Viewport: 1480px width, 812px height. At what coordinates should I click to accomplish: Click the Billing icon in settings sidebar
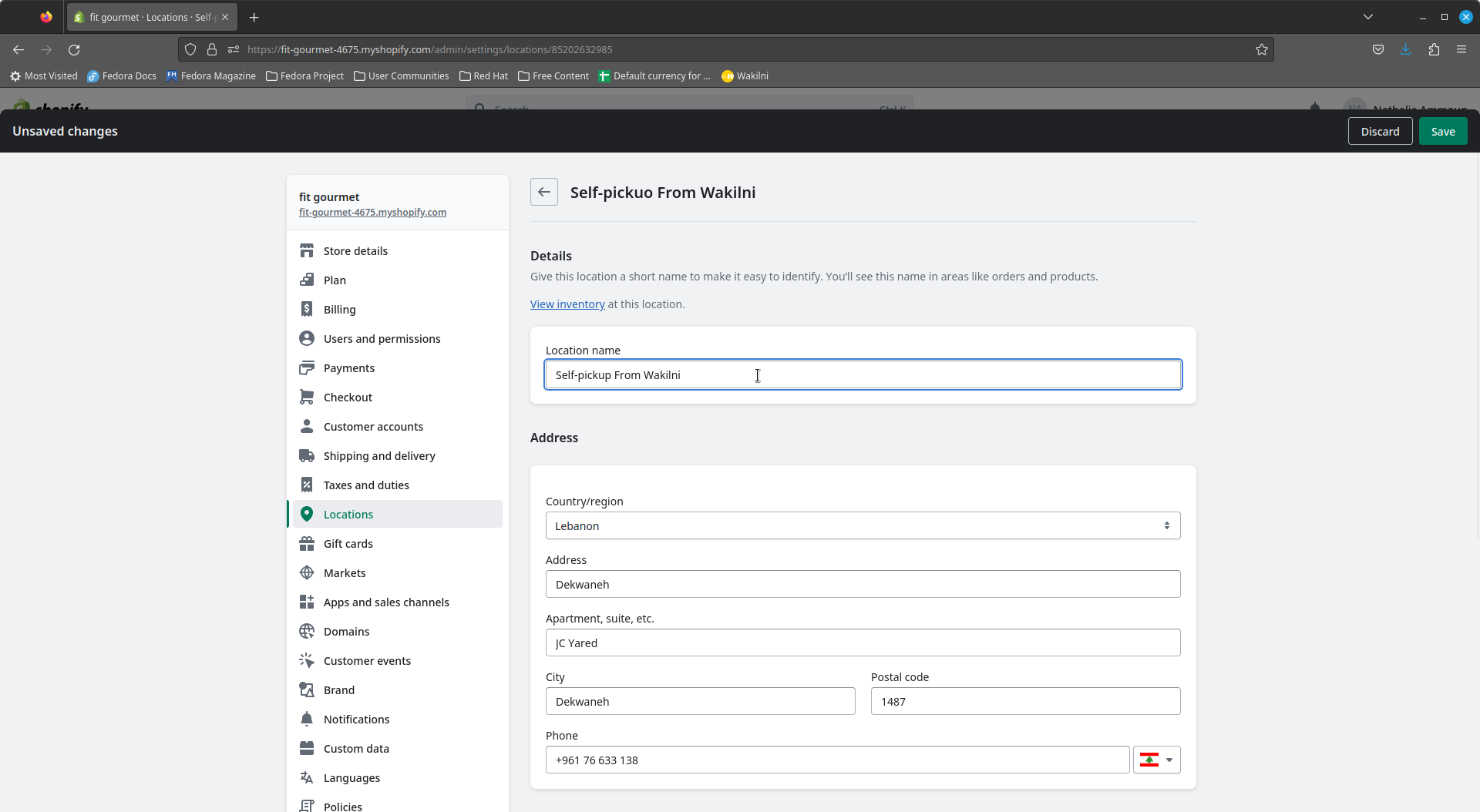[307, 310]
